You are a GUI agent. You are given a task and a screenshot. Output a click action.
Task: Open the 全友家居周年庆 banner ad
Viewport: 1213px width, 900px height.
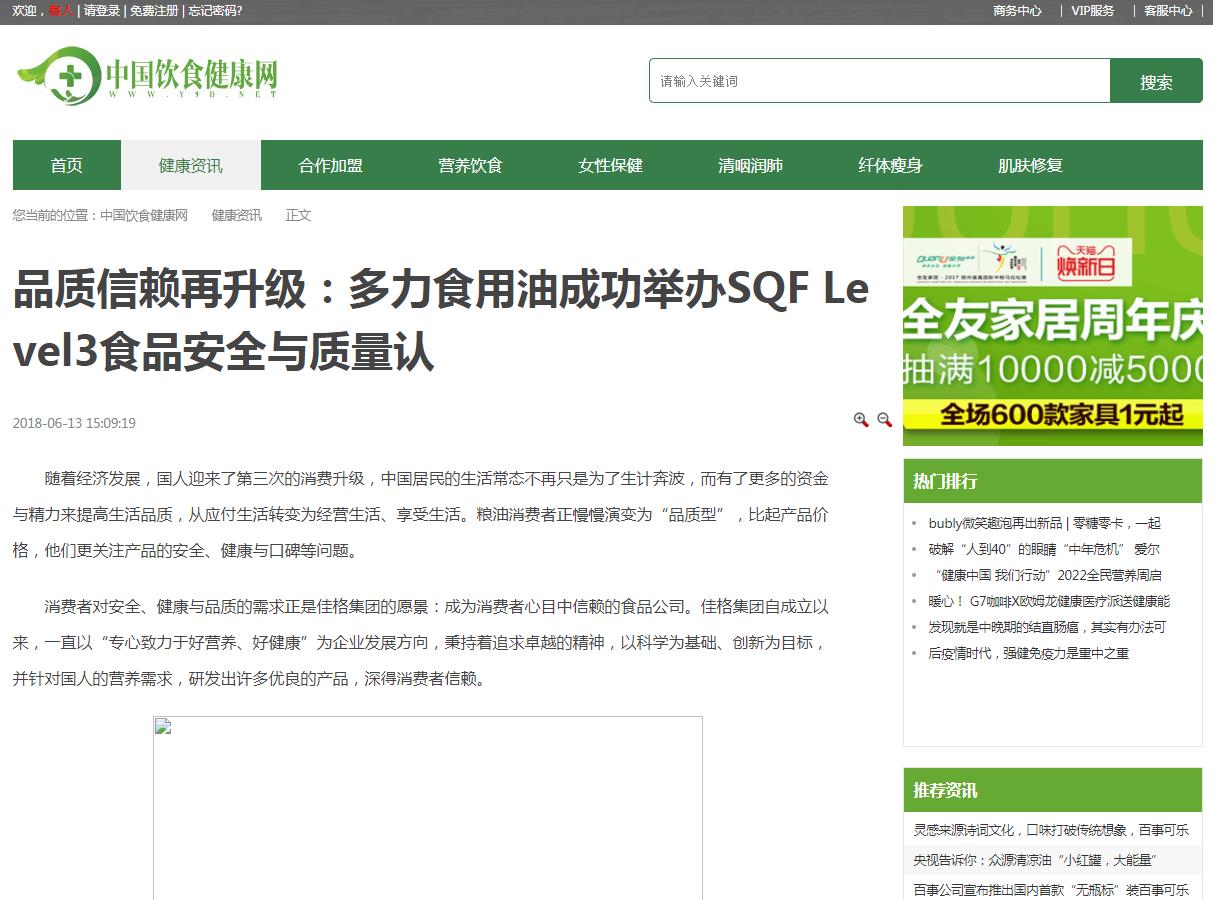[x=1053, y=326]
